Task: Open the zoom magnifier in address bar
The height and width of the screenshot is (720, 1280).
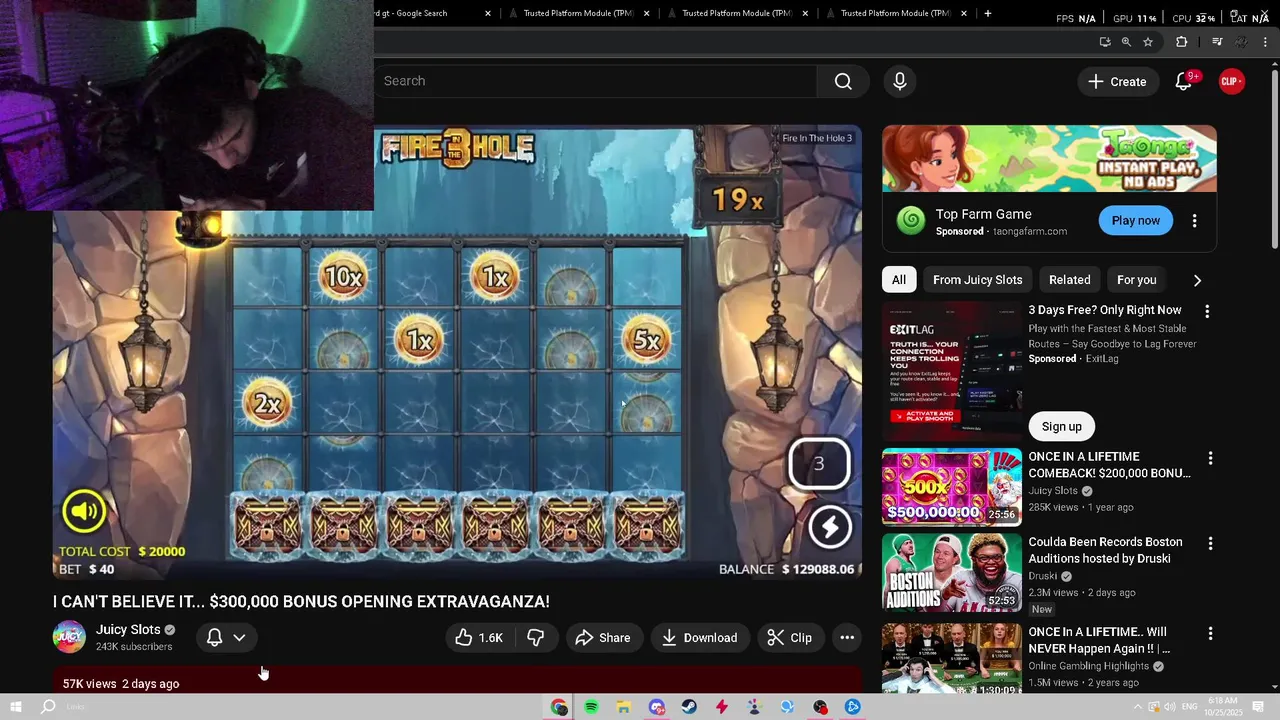Action: 1126,42
